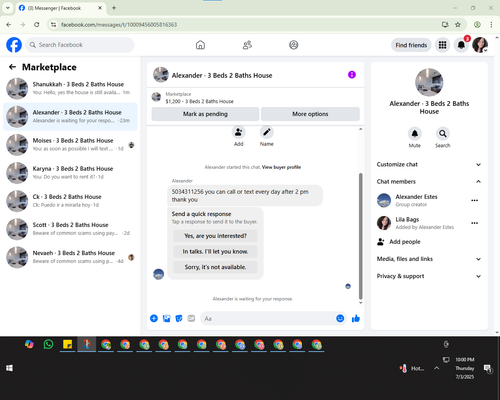Click More options button

click(310, 114)
